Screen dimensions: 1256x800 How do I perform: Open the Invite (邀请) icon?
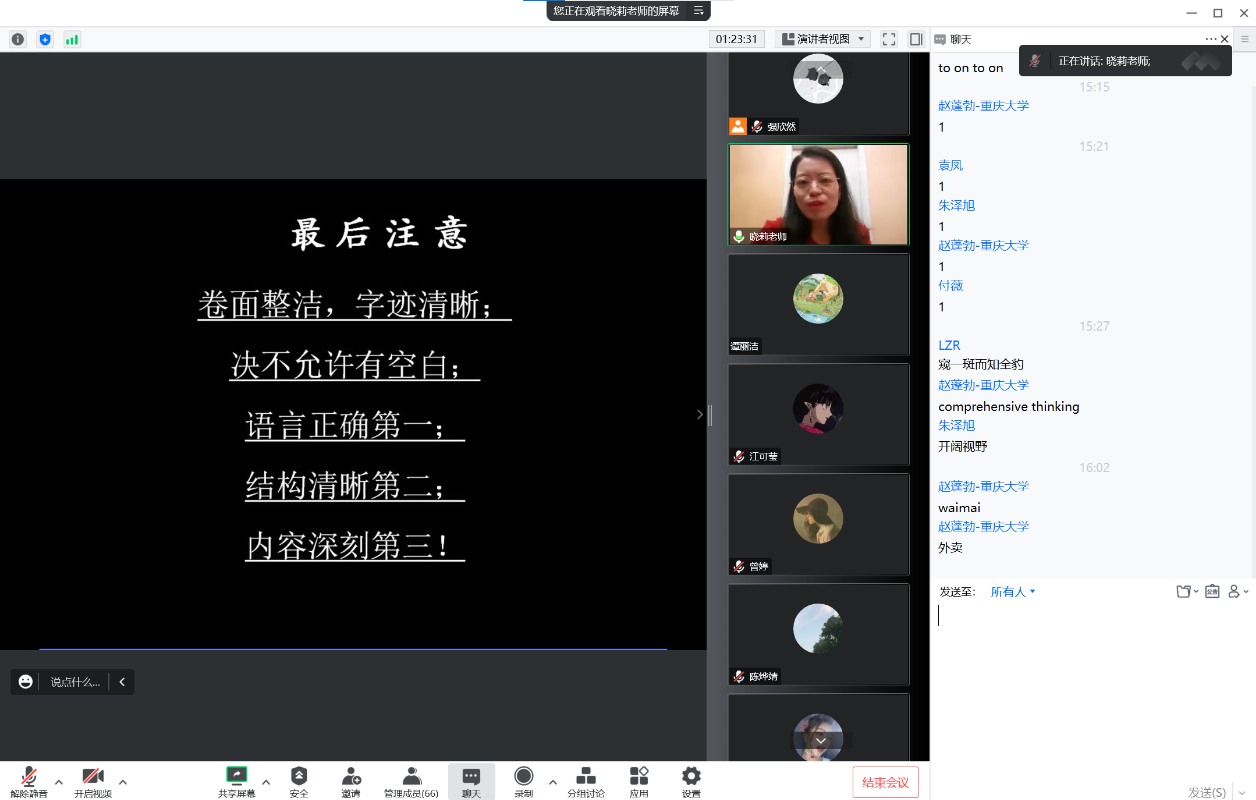point(351,780)
